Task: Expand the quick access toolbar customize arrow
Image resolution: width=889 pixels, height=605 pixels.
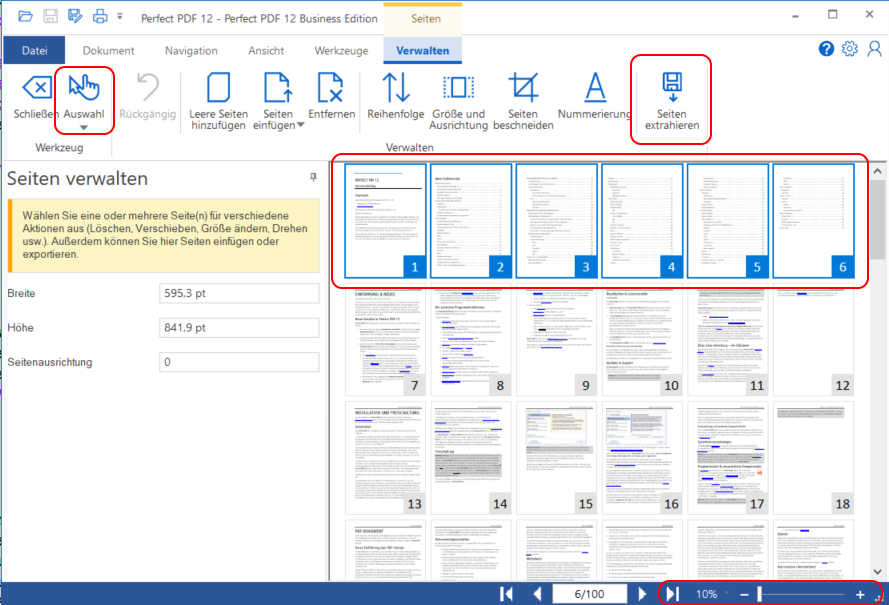Action: [120, 17]
